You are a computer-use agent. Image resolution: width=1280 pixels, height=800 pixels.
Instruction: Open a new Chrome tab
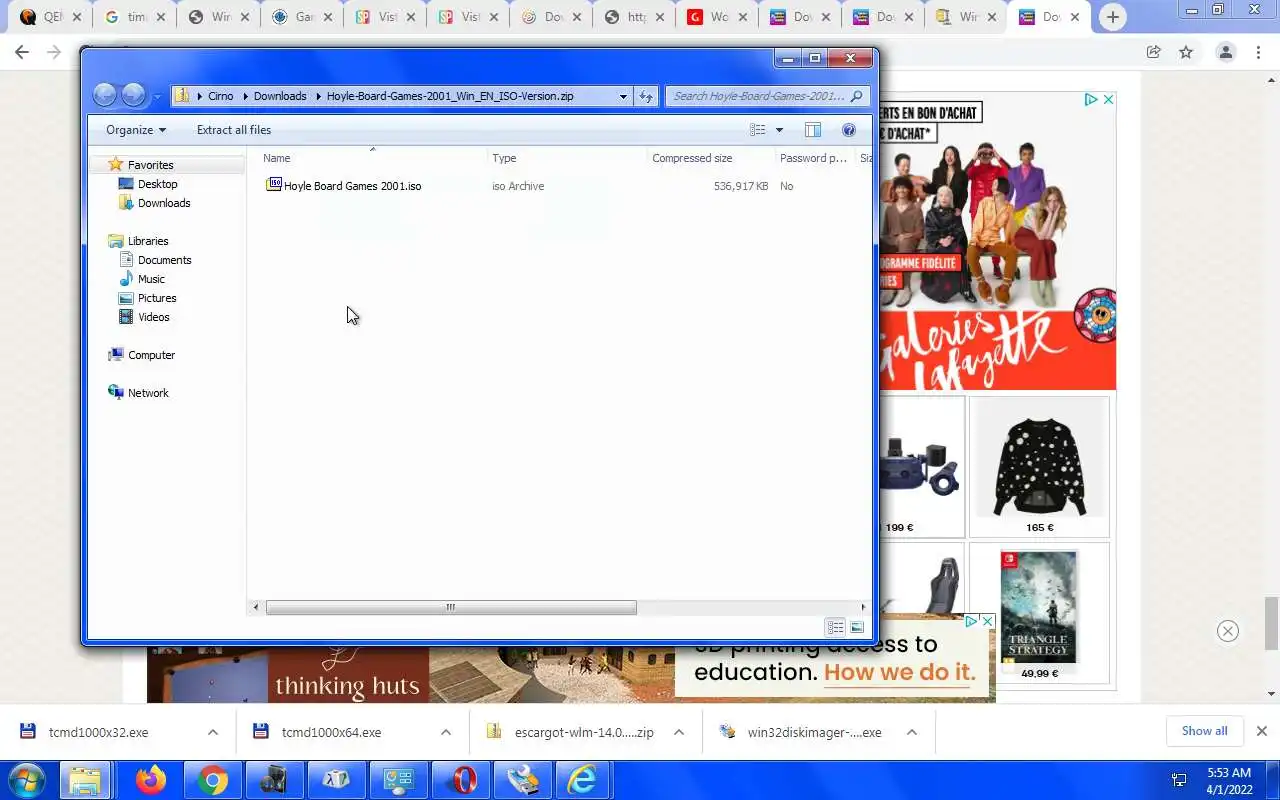pos(1113,17)
